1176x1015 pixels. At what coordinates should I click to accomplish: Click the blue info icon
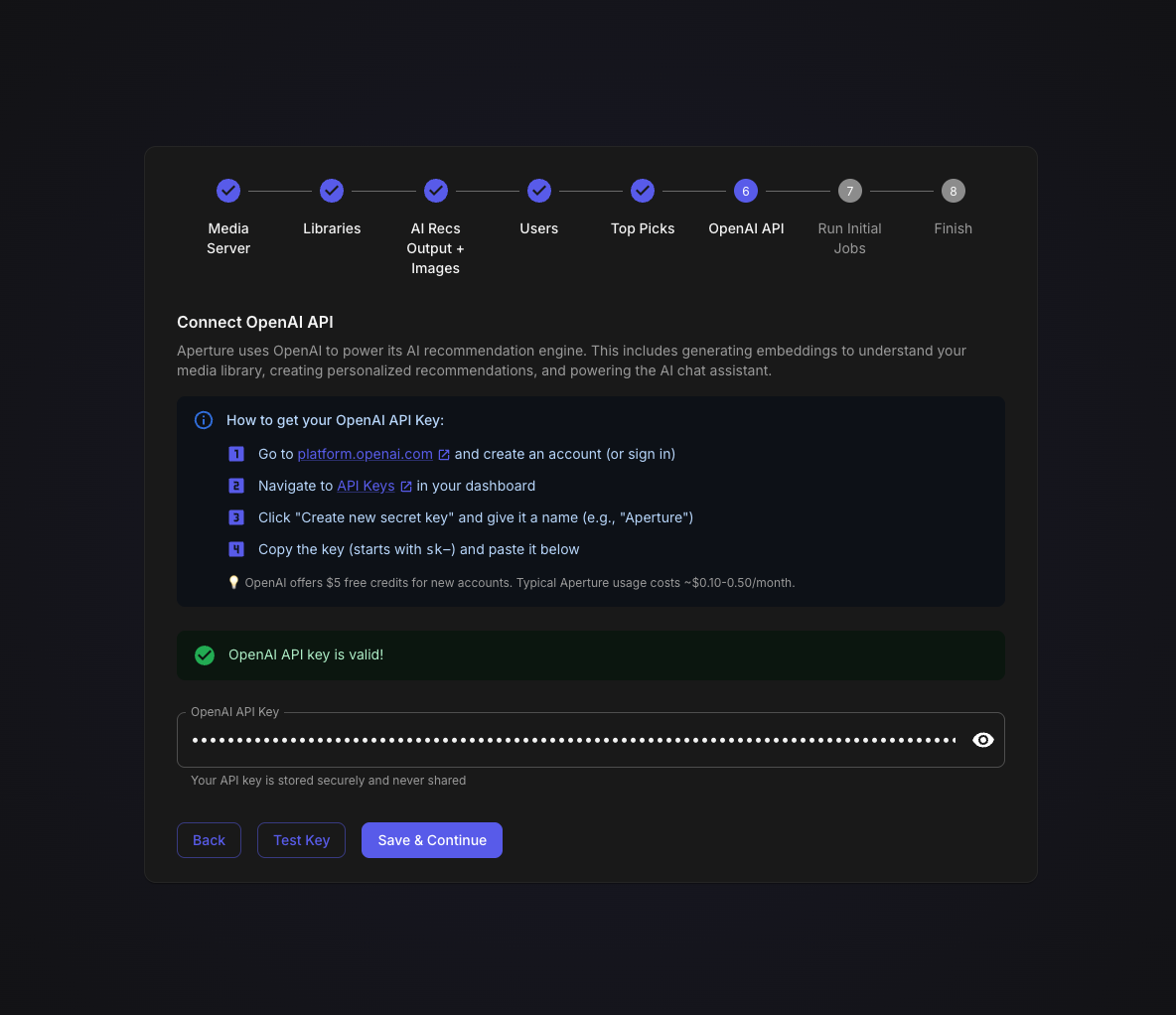[x=204, y=420]
